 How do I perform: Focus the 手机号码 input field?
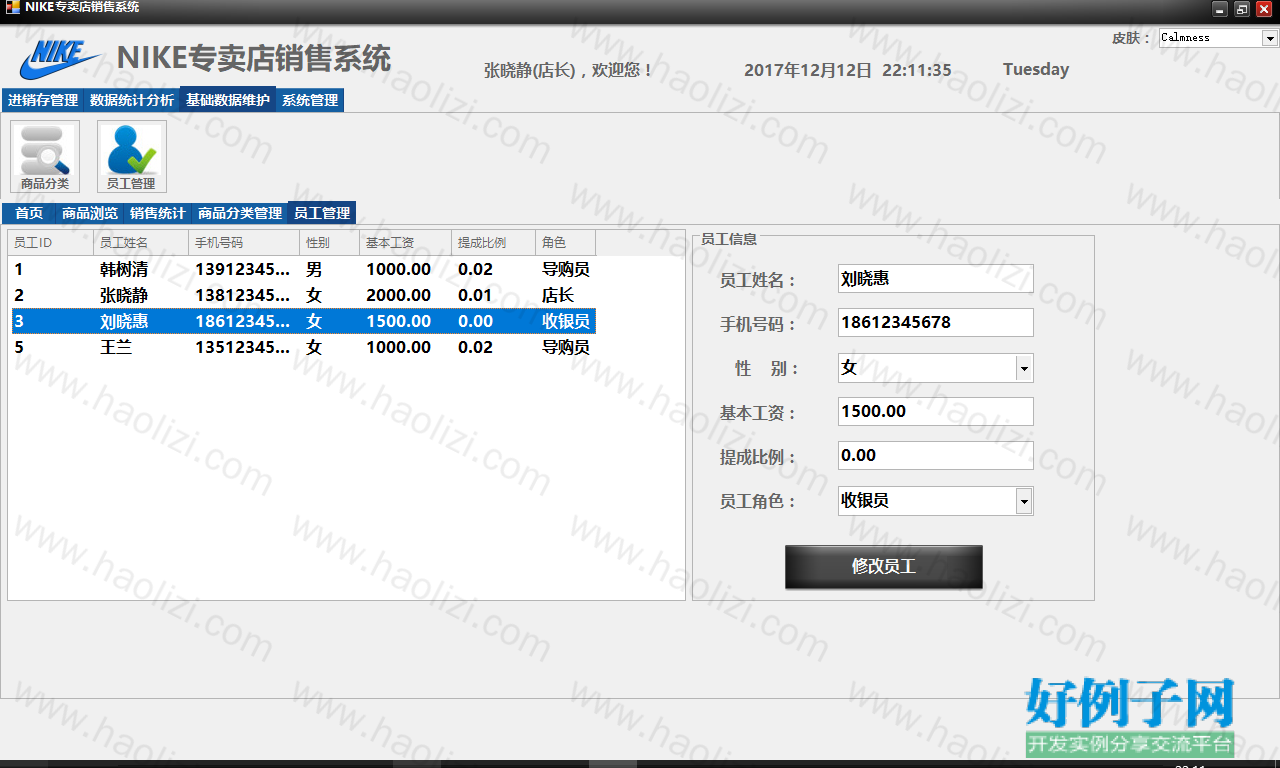pyautogui.click(x=936, y=323)
